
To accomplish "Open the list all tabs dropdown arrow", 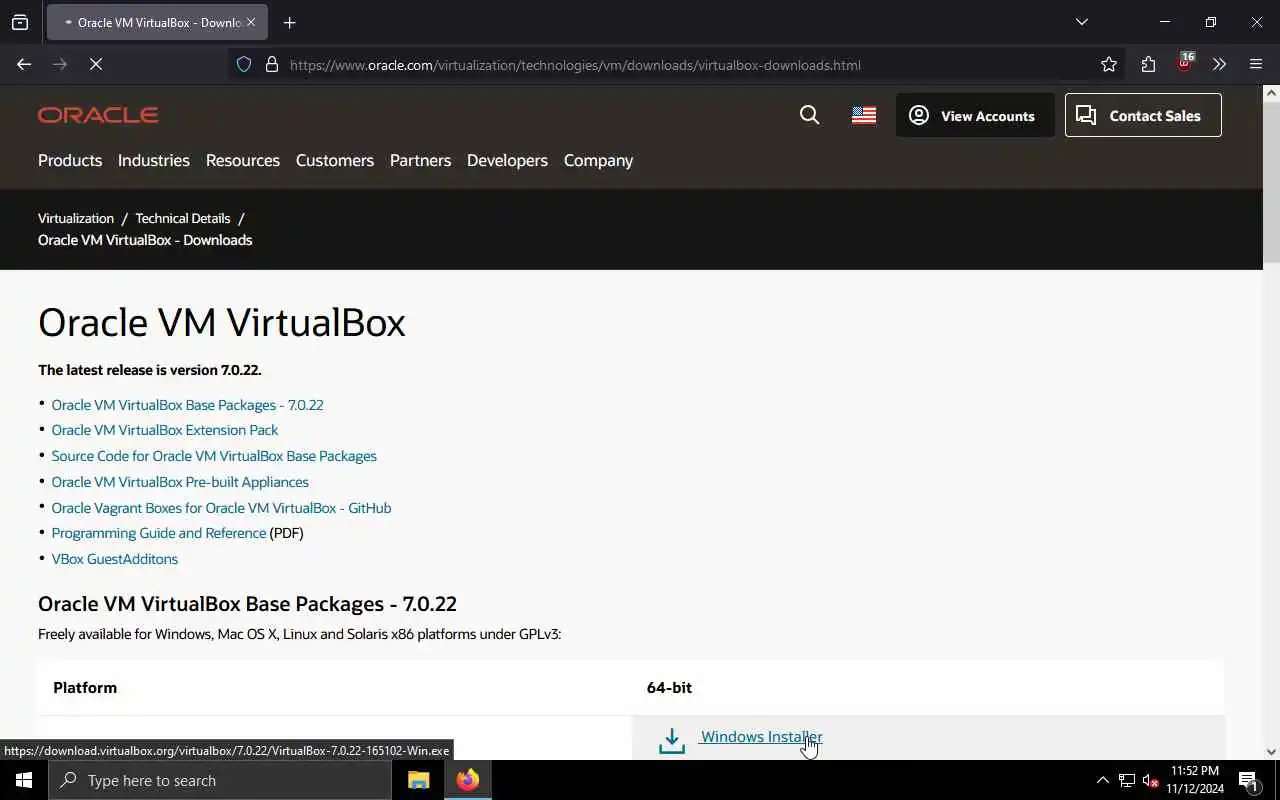I will click(1081, 22).
